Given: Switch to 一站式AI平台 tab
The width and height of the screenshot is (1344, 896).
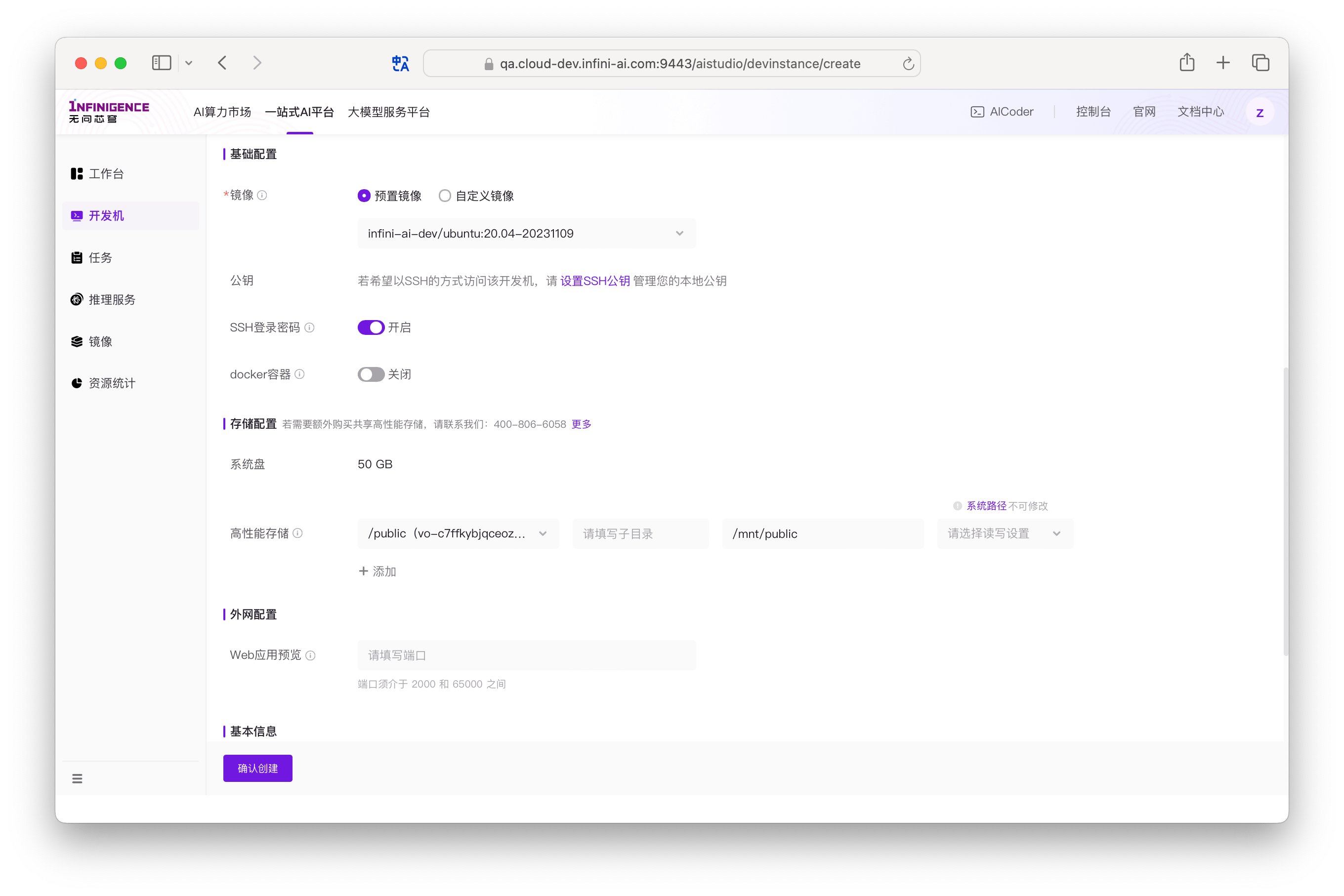Looking at the screenshot, I should [299, 112].
